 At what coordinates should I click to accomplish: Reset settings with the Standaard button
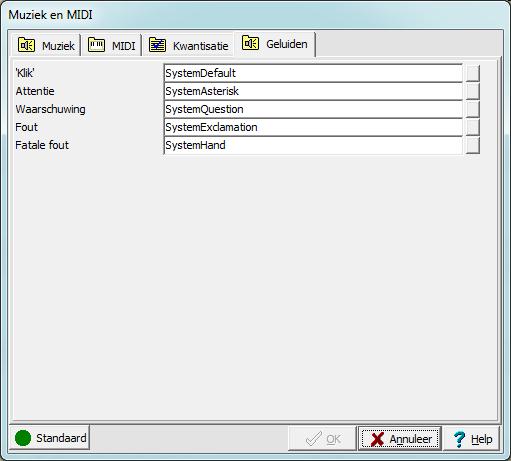pos(50,438)
